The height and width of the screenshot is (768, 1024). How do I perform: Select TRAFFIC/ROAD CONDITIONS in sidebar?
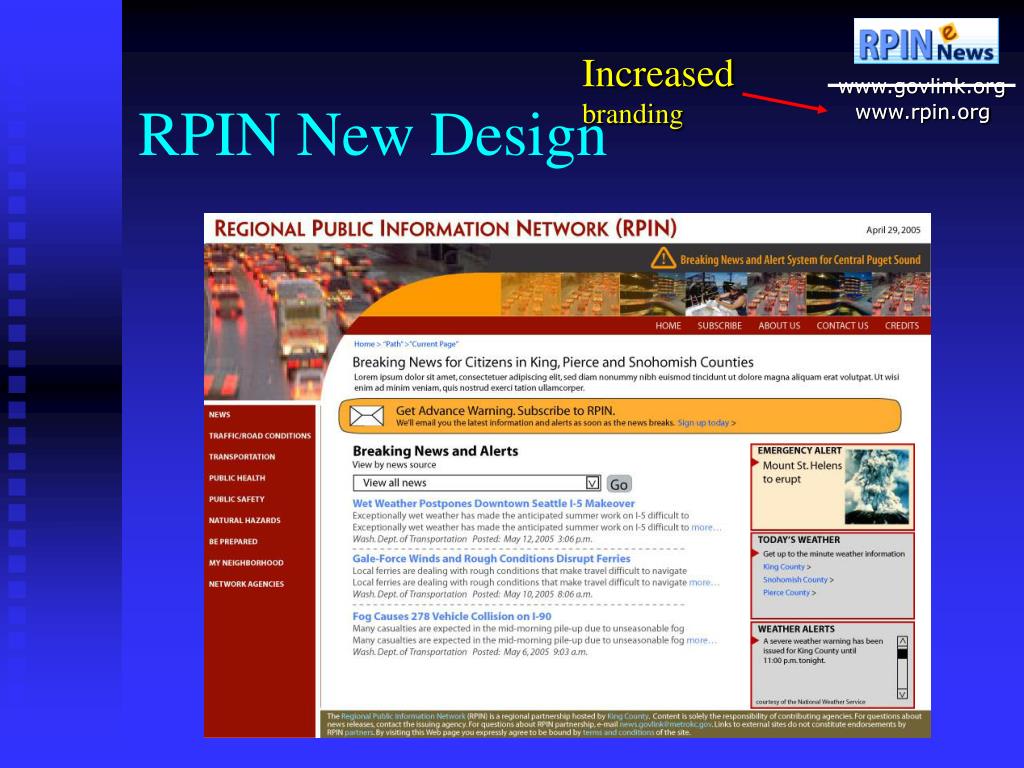coord(260,436)
